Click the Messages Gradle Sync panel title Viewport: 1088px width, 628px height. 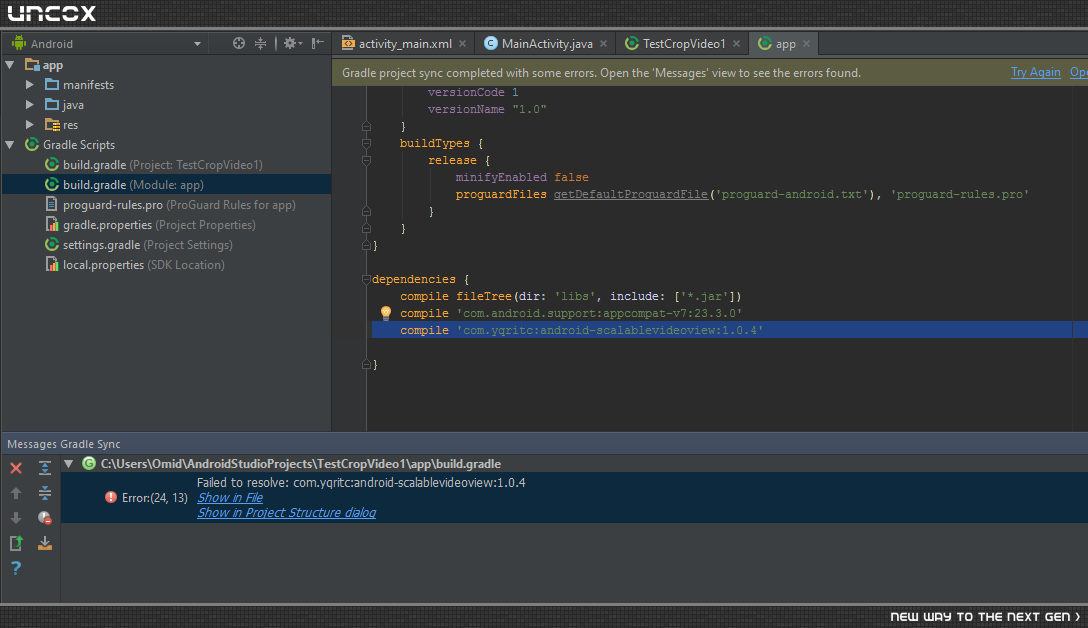point(64,444)
